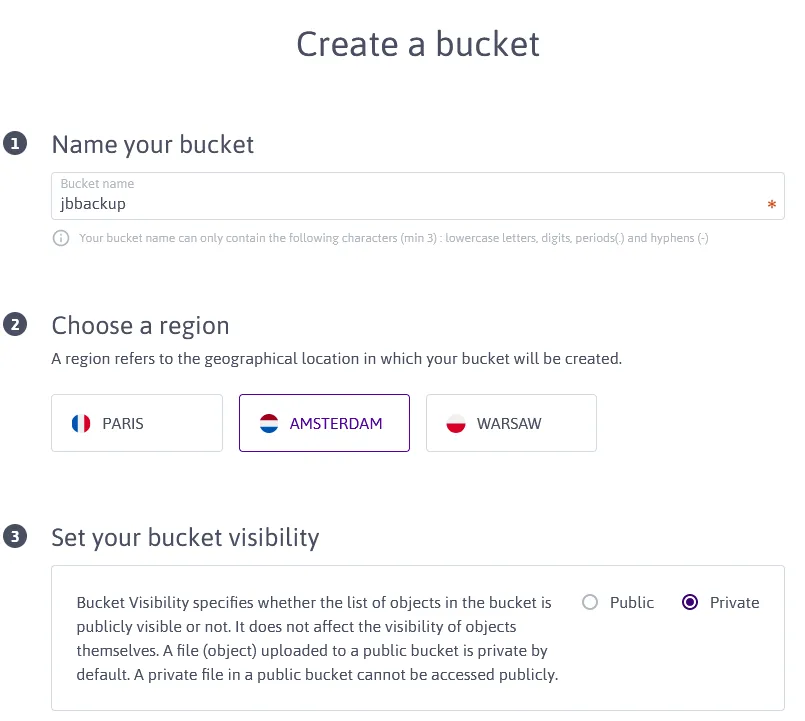Click the Name your bucket heading
Image resolution: width=805 pixels, height=721 pixels.
152,144
